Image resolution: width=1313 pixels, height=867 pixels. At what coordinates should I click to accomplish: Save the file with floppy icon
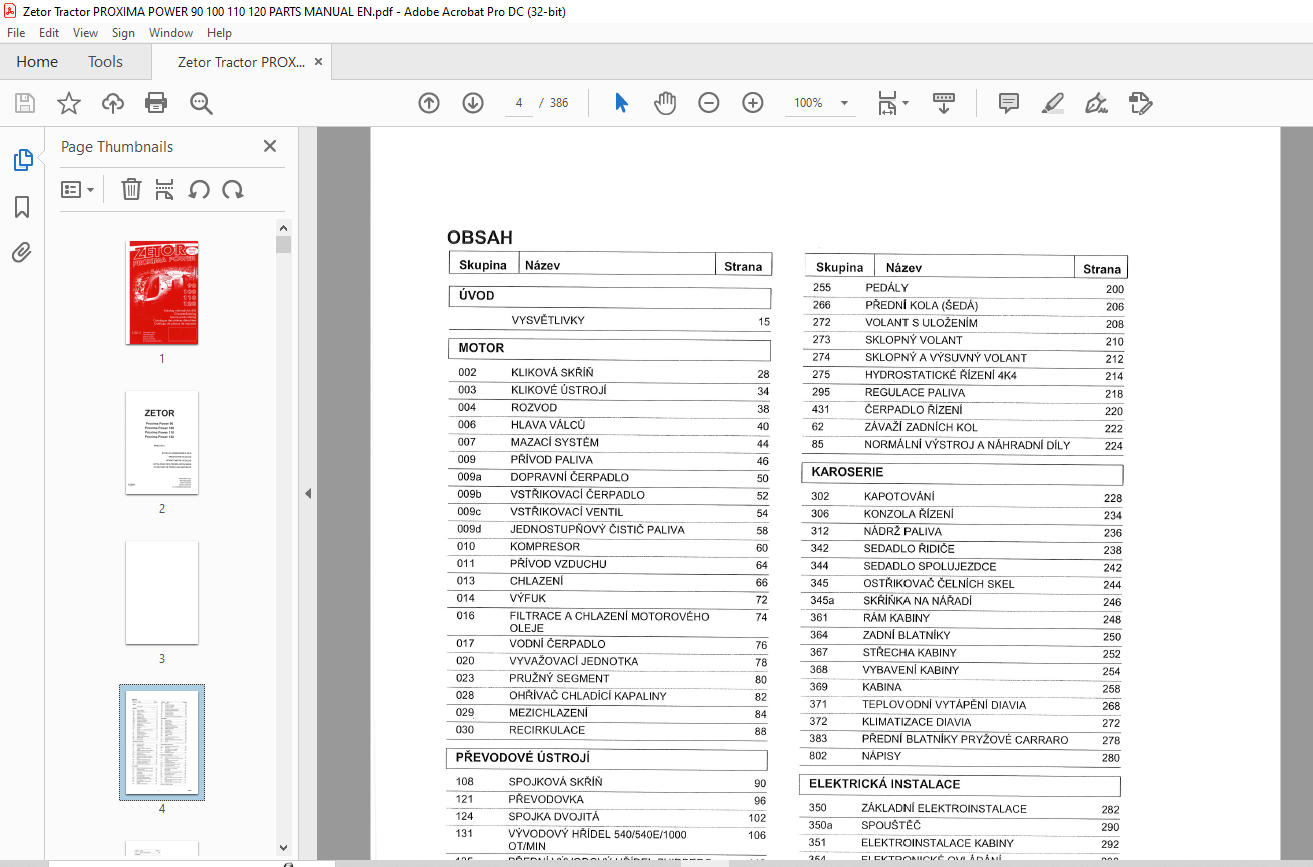click(x=24, y=103)
